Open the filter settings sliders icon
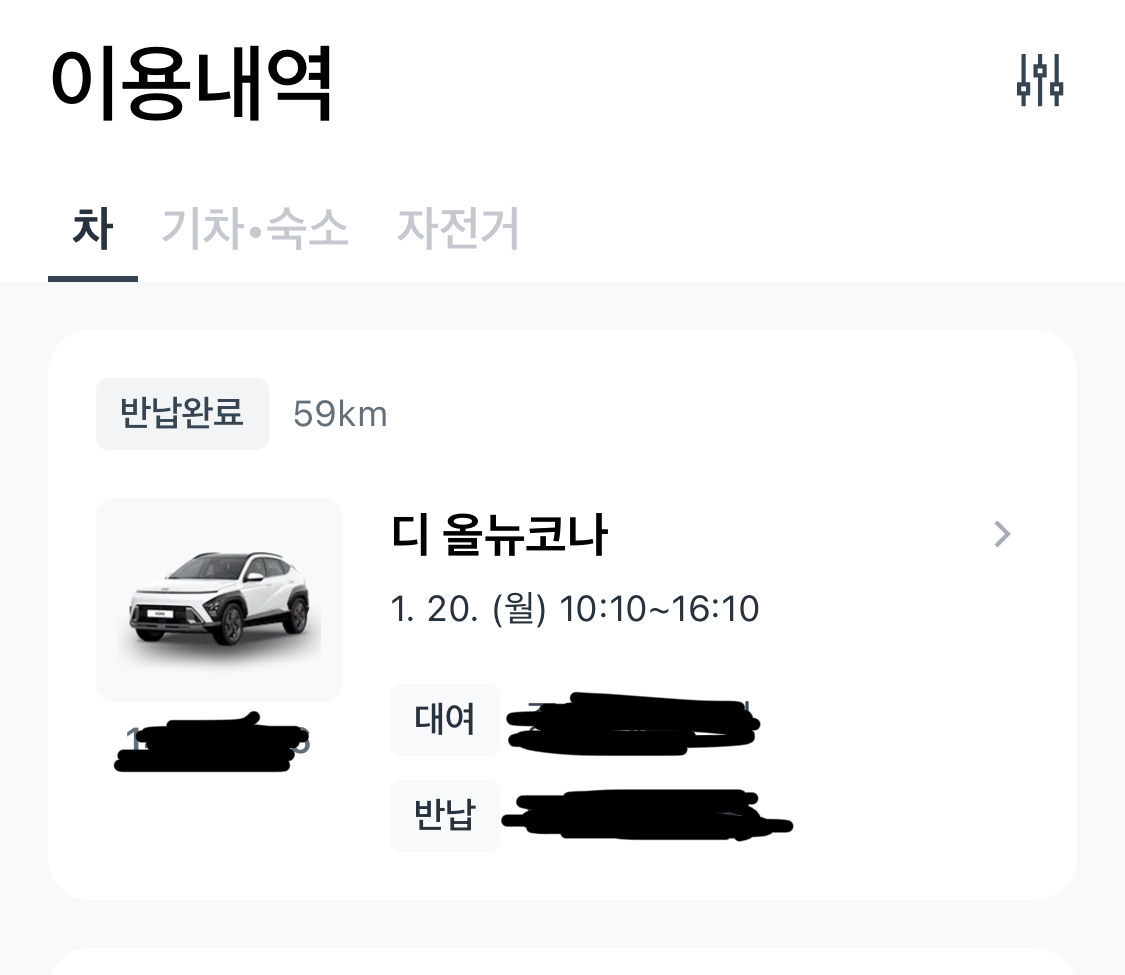The image size is (1125, 975). [x=1039, y=81]
